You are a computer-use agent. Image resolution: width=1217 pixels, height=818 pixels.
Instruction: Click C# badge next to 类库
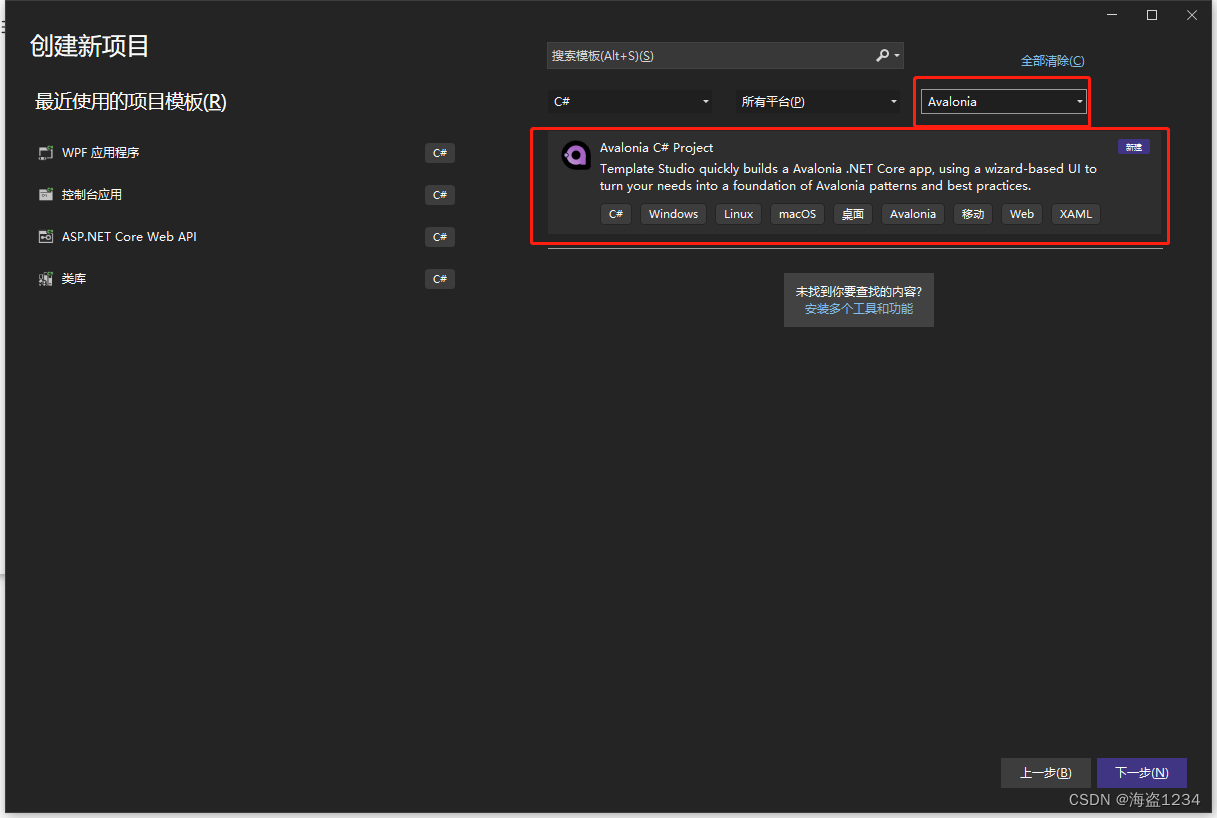click(x=440, y=279)
